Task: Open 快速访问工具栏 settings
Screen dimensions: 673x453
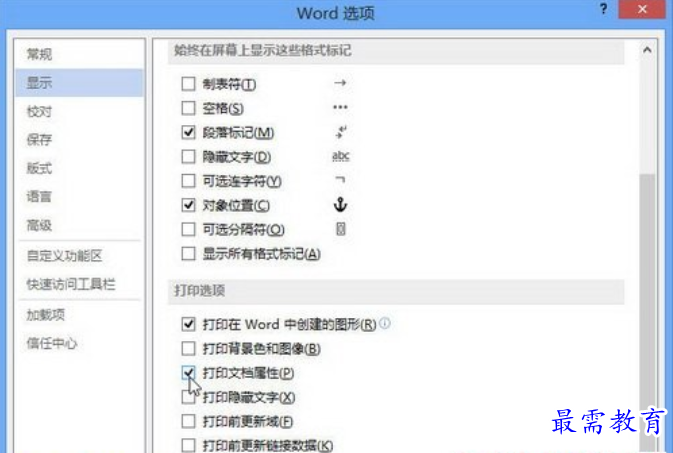Action: click(x=79, y=284)
